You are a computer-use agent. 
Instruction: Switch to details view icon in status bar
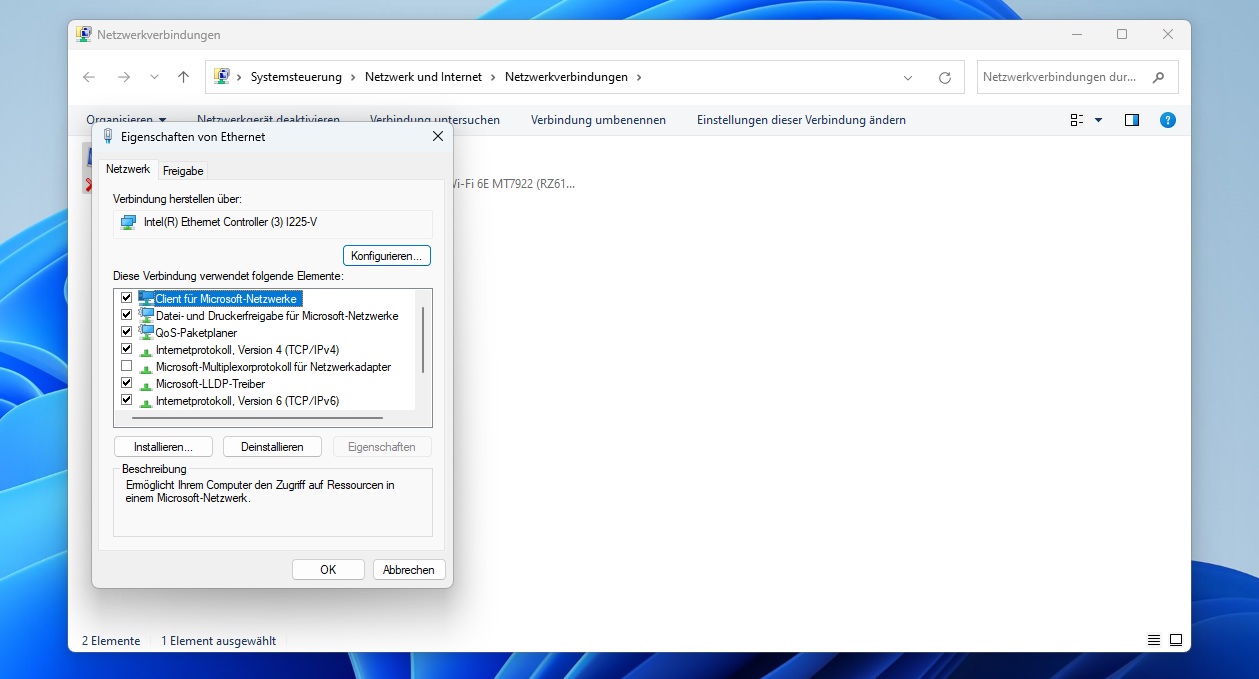[x=1154, y=640]
